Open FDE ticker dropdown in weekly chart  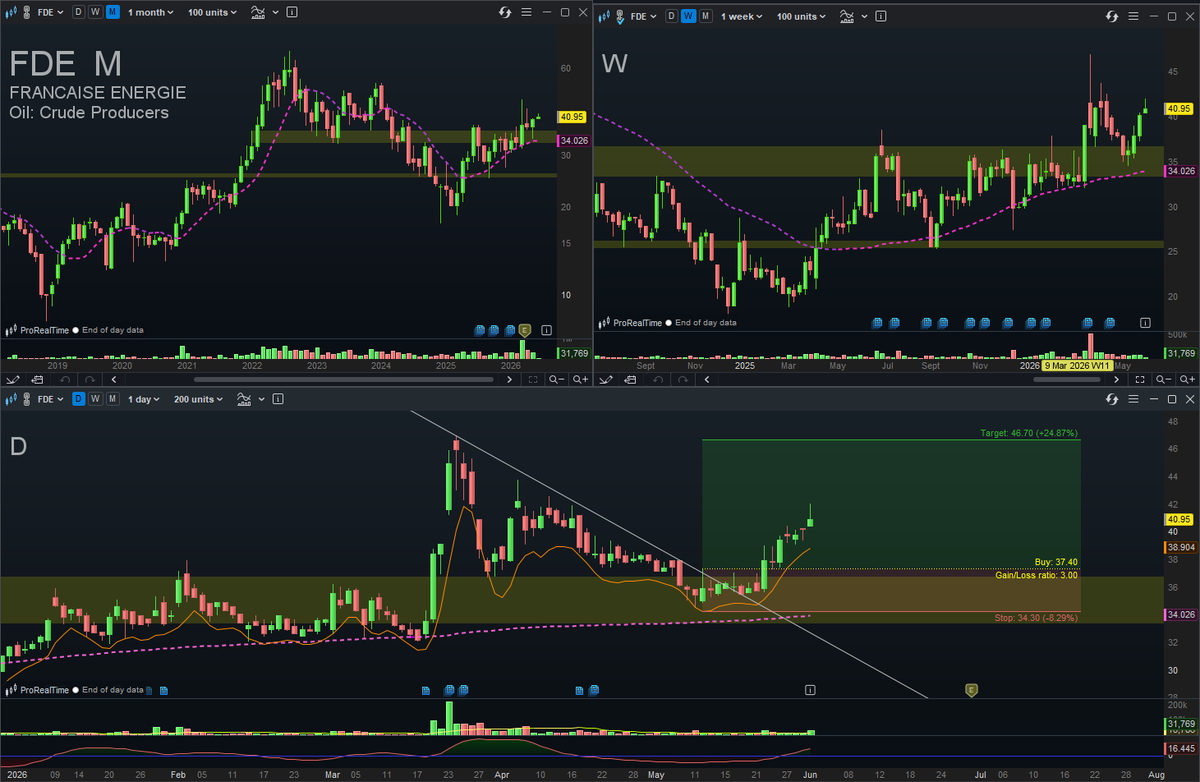click(643, 16)
